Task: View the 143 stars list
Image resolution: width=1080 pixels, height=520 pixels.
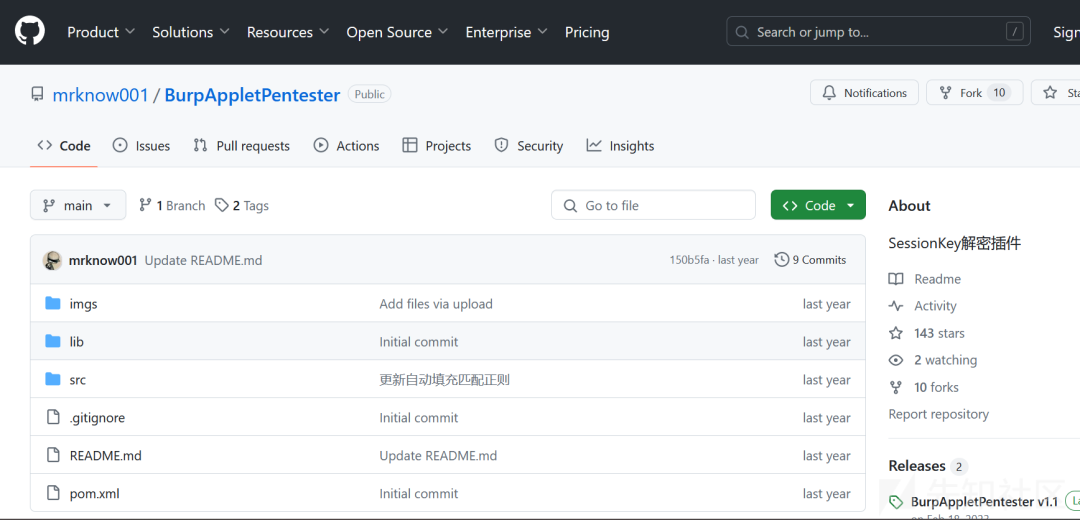Action: coord(939,333)
